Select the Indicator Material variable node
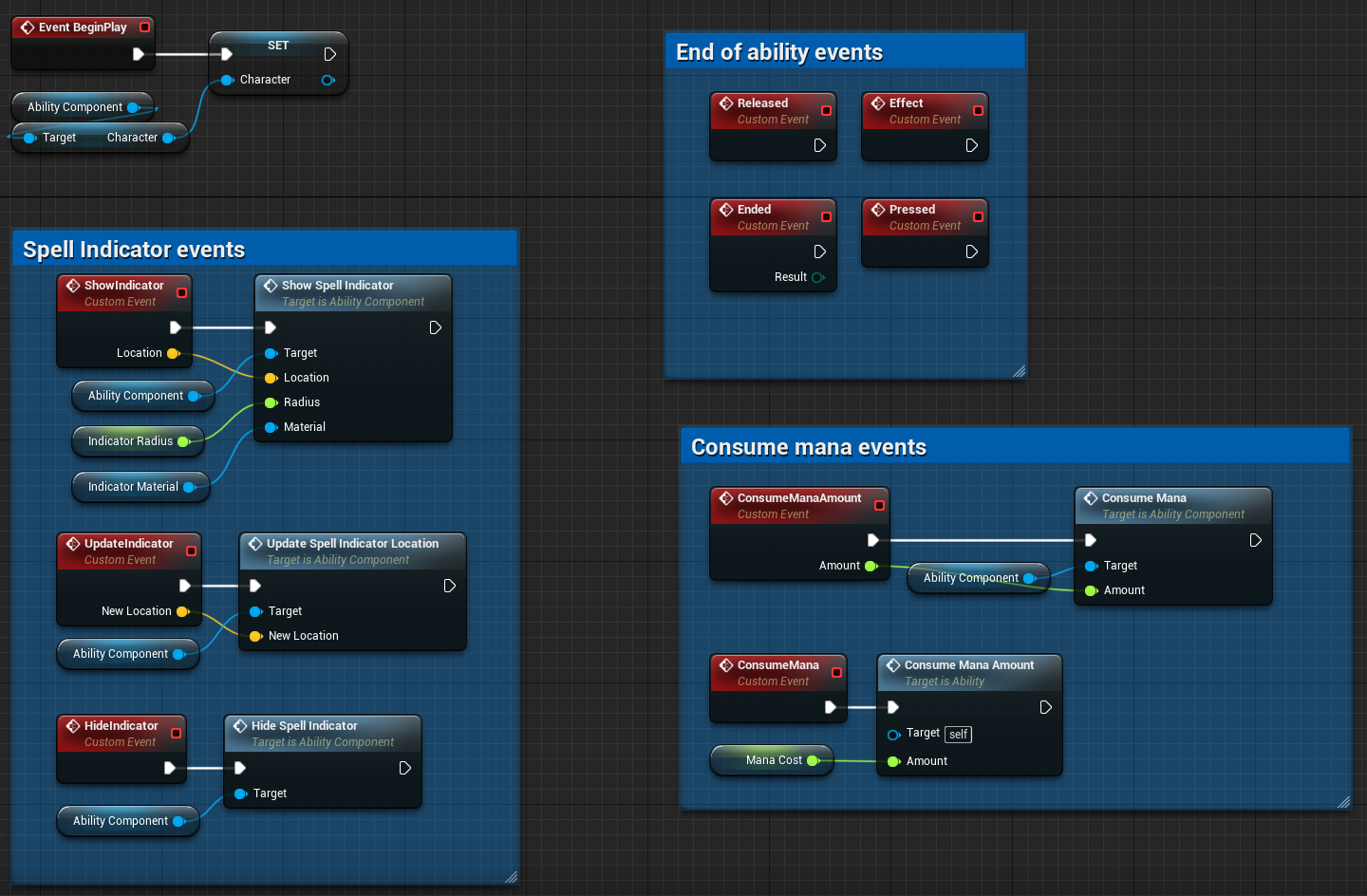Viewport: 1367px width, 896px height. [133, 487]
